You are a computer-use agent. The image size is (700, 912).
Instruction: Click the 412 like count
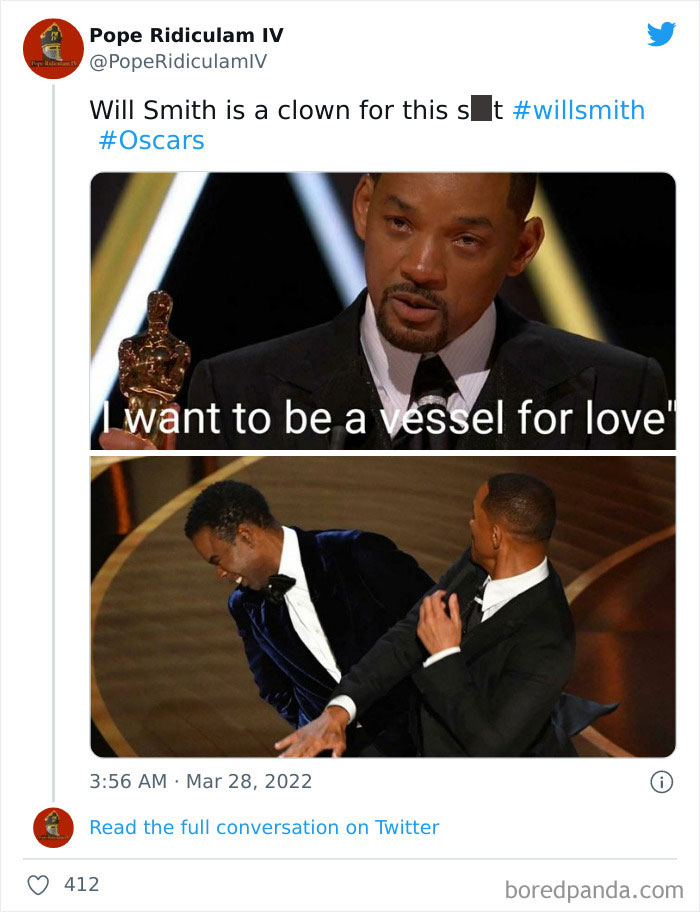click(81, 884)
